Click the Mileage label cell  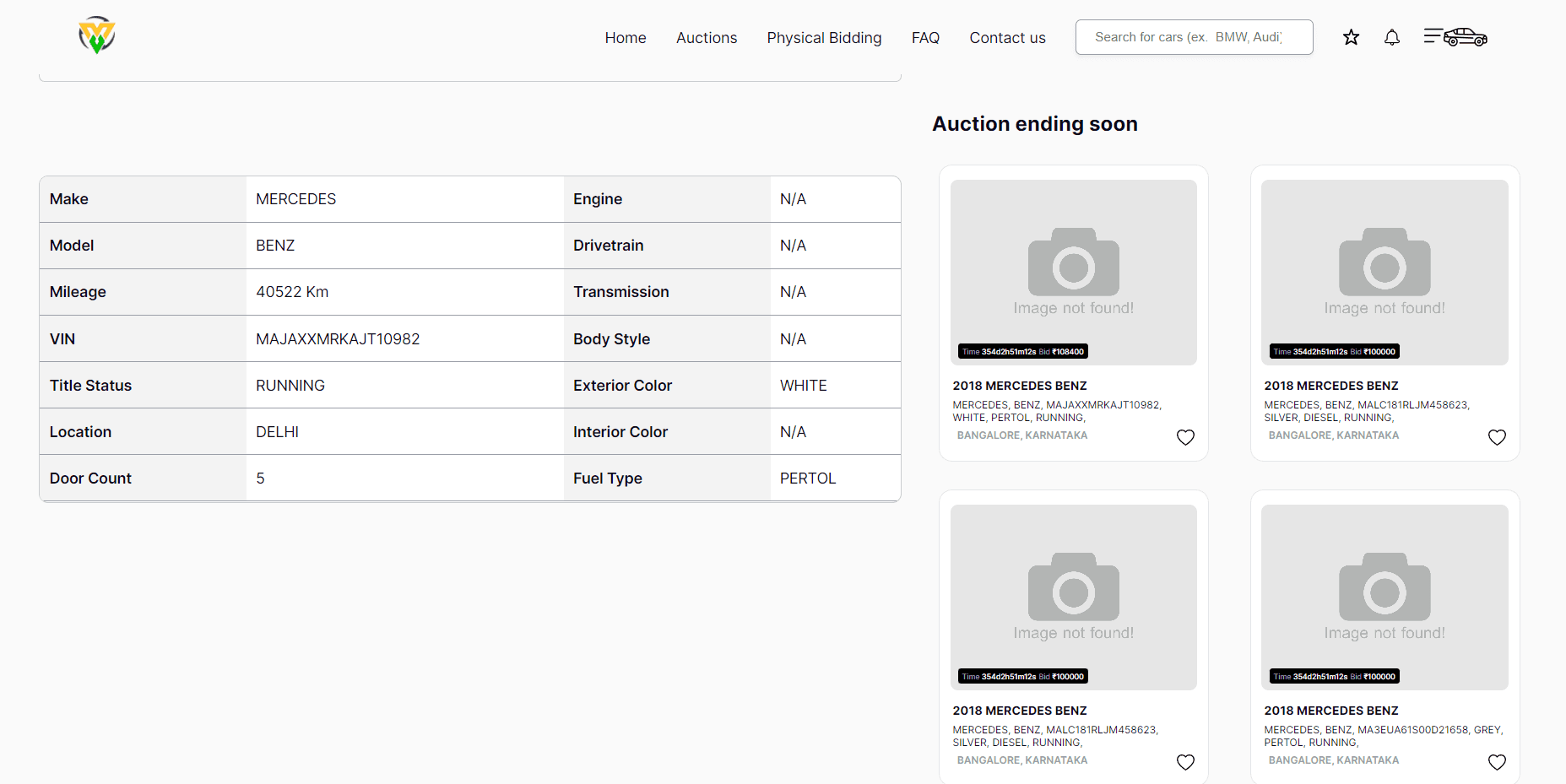143,292
